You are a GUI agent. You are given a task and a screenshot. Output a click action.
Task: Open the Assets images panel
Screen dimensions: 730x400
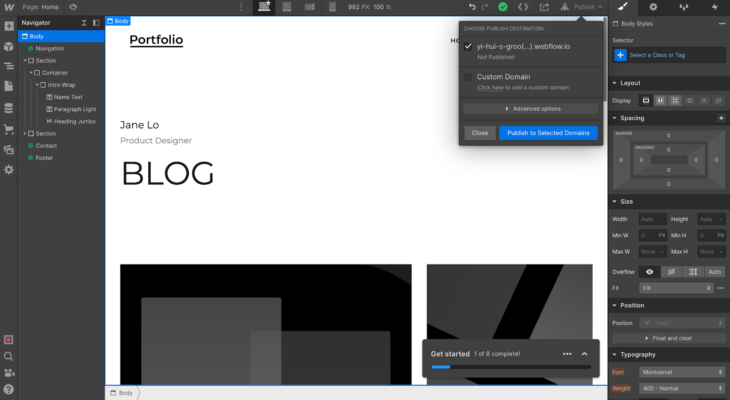pyautogui.click(x=8, y=150)
